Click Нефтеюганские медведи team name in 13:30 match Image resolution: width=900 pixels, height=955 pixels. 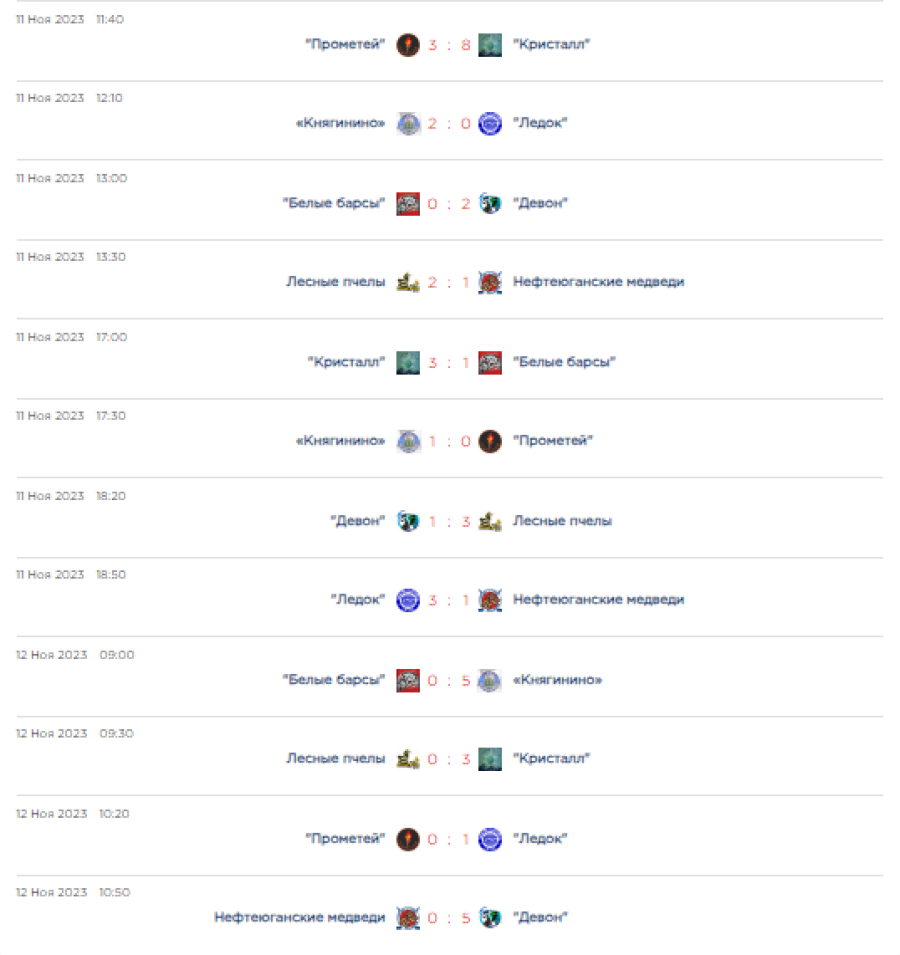click(598, 282)
